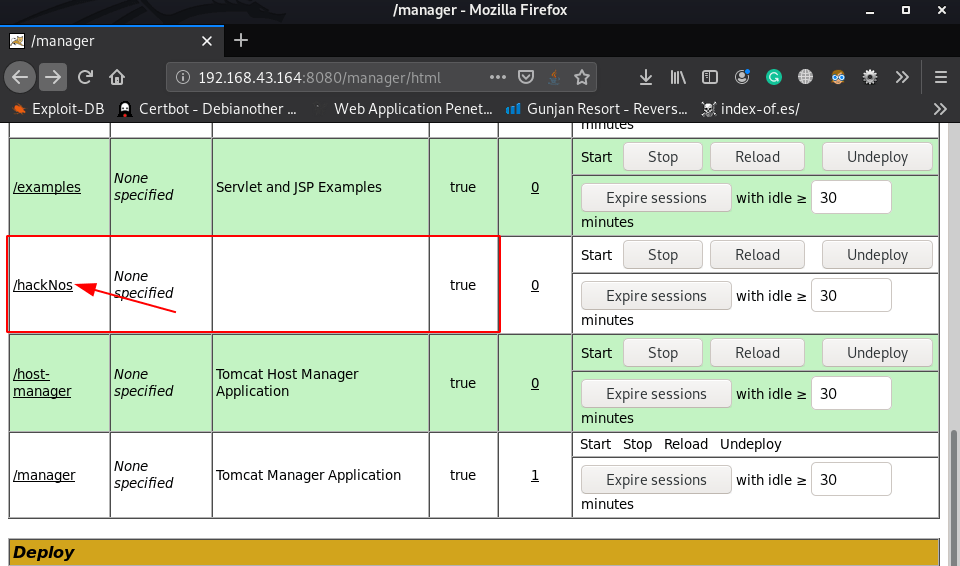Expire sessions for /examples
This screenshot has height=566, width=960.
656,198
